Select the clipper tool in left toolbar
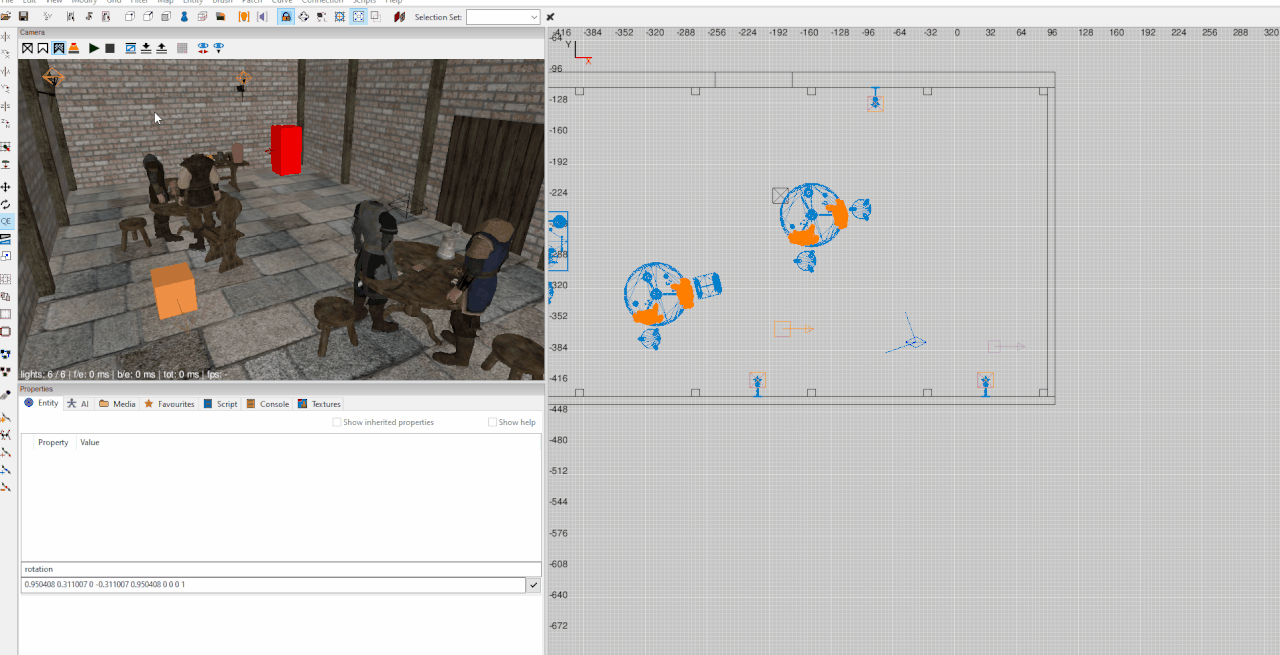This screenshot has width=1280, height=655. [x=6, y=238]
